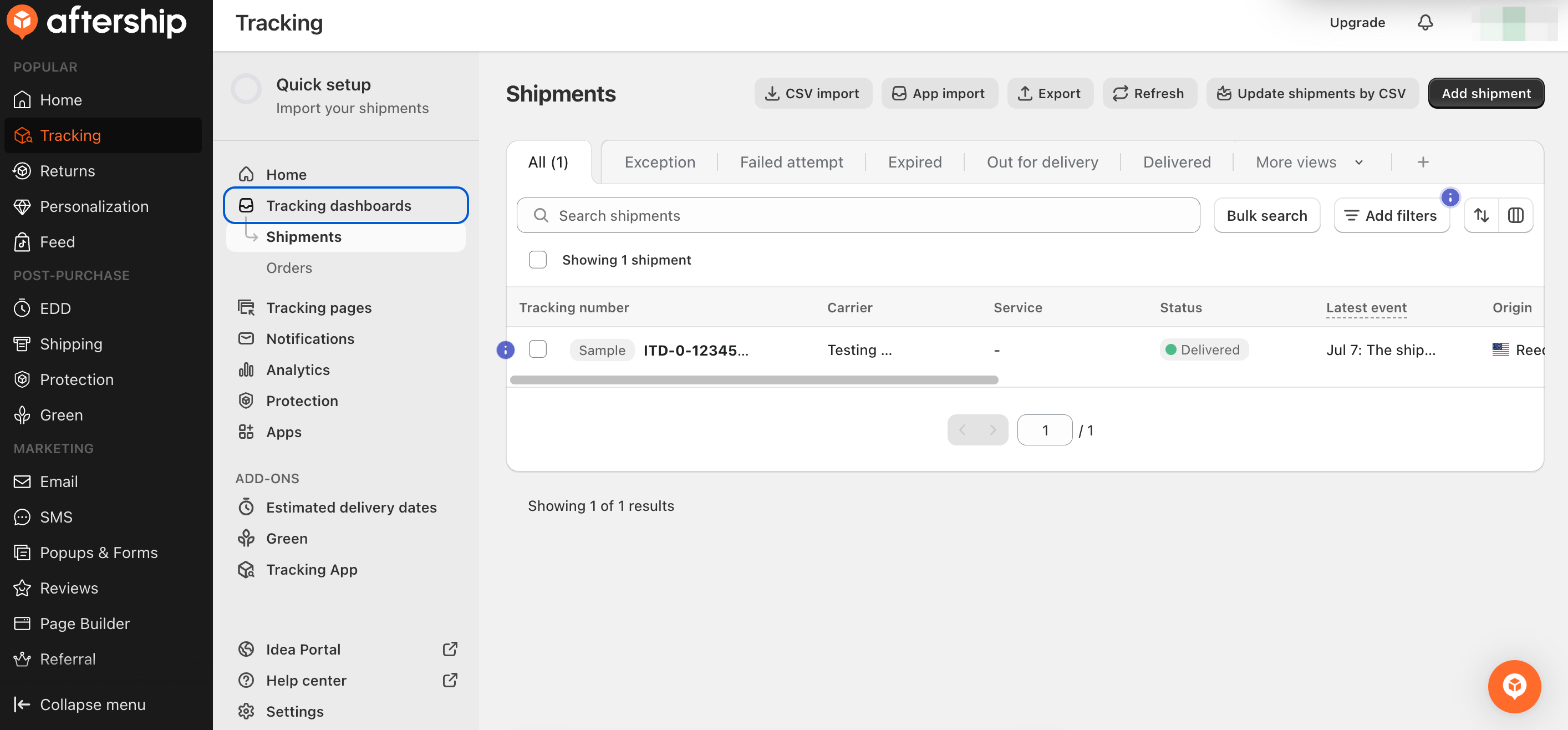1568x730 pixels.
Task: Expand the More views dropdown
Action: pyautogui.click(x=1309, y=162)
